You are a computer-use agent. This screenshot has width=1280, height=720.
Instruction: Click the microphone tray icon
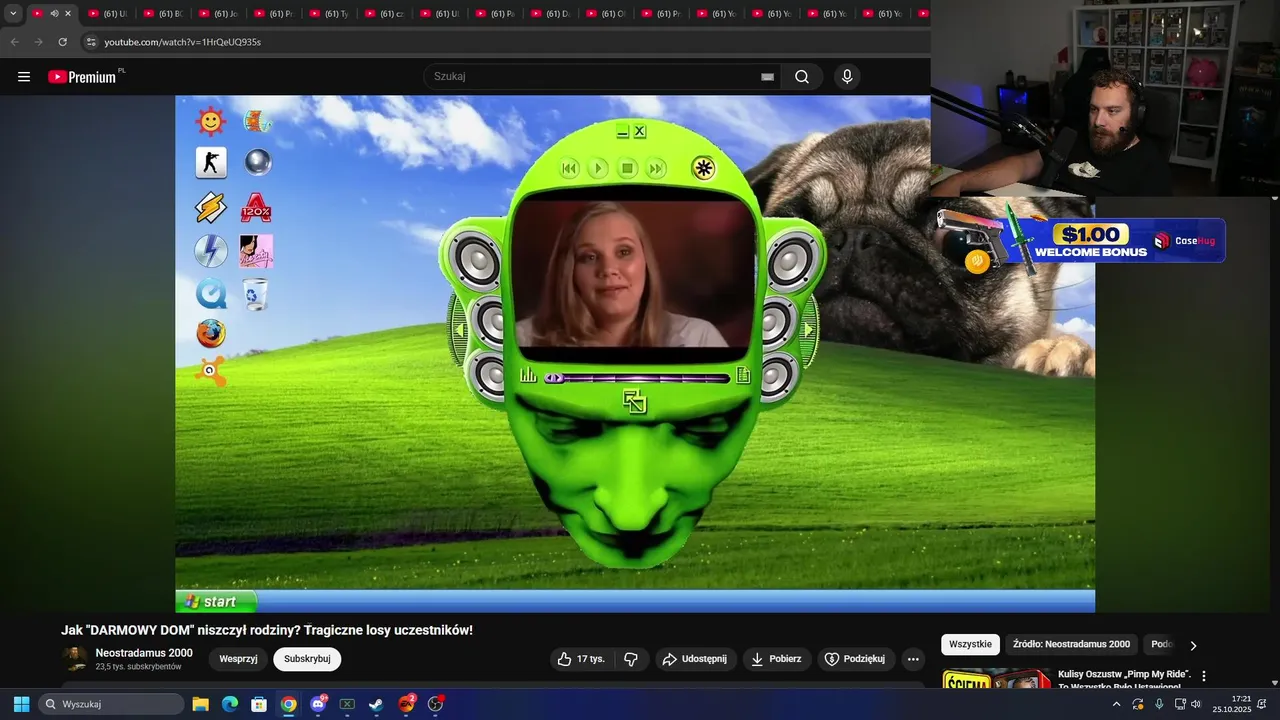[1159, 704]
